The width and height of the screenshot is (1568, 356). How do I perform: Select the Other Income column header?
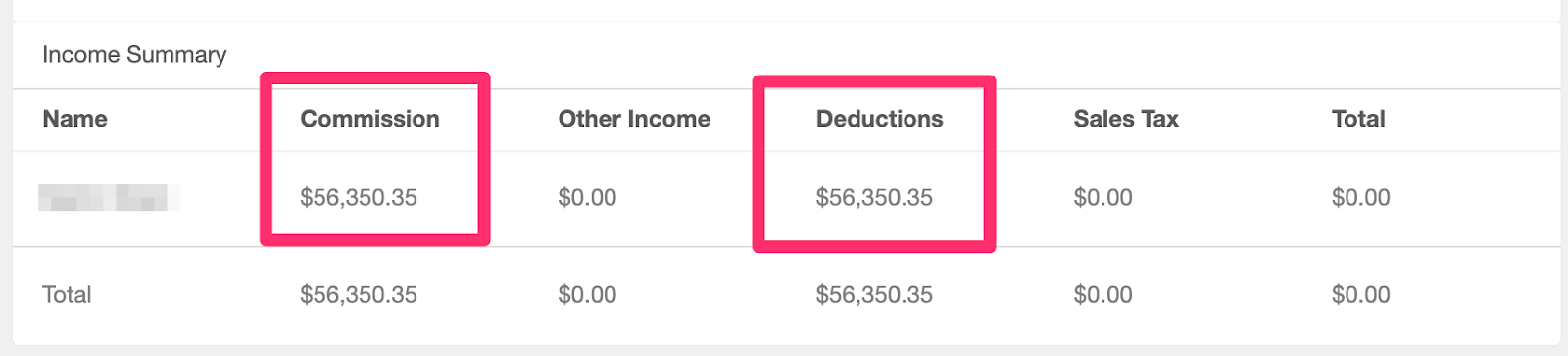pyautogui.click(x=634, y=119)
